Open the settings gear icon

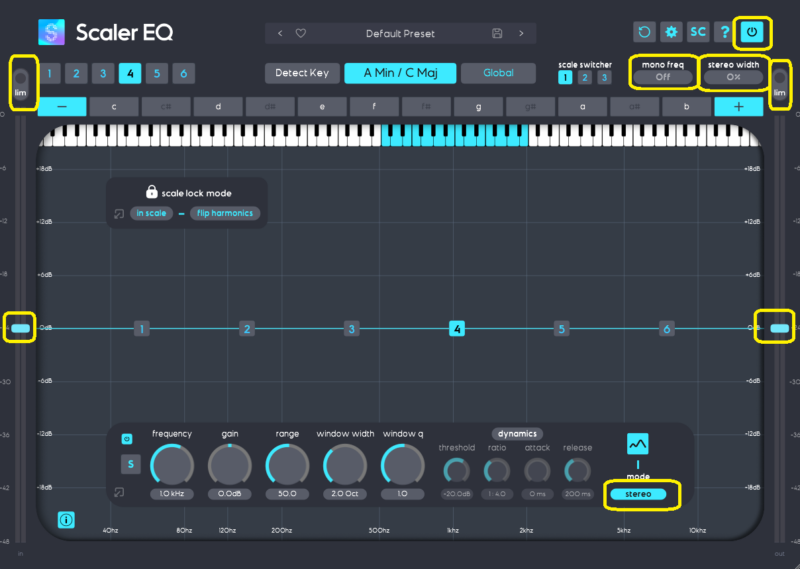tap(671, 33)
